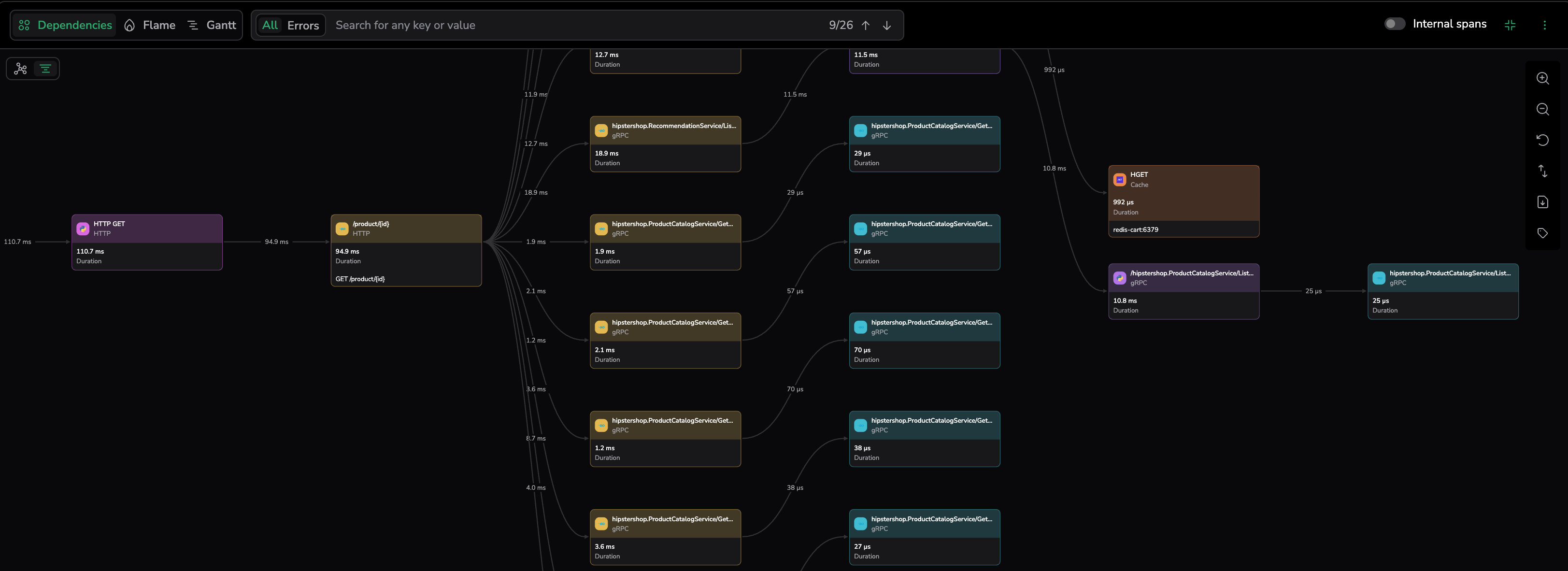Click the zoom out magnifier icon
Image resolution: width=1568 pixels, height=571 pixels.
[1542, 109]
